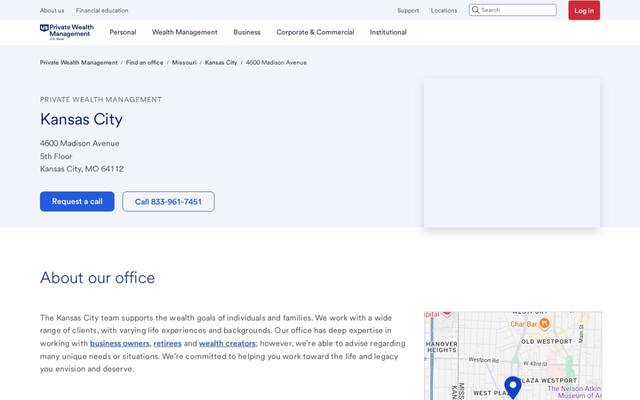Click the Log in button
Image resolution: width=640 pixels, height=400 pixels.
click(x=584, y=10)
